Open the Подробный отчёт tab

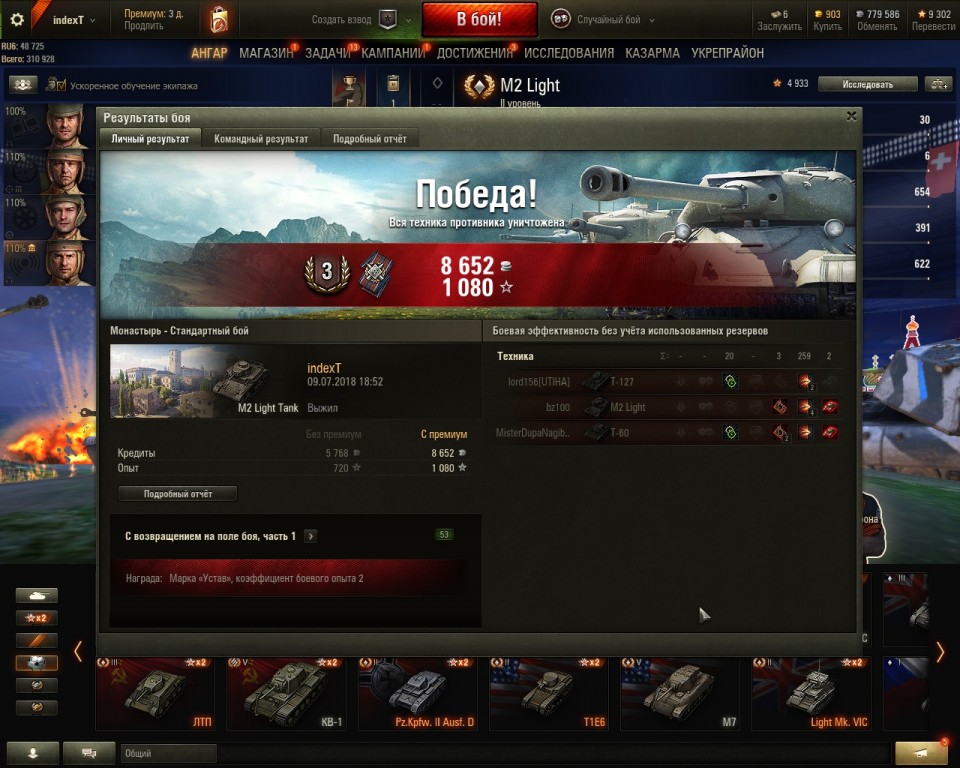tap(370, 139)
